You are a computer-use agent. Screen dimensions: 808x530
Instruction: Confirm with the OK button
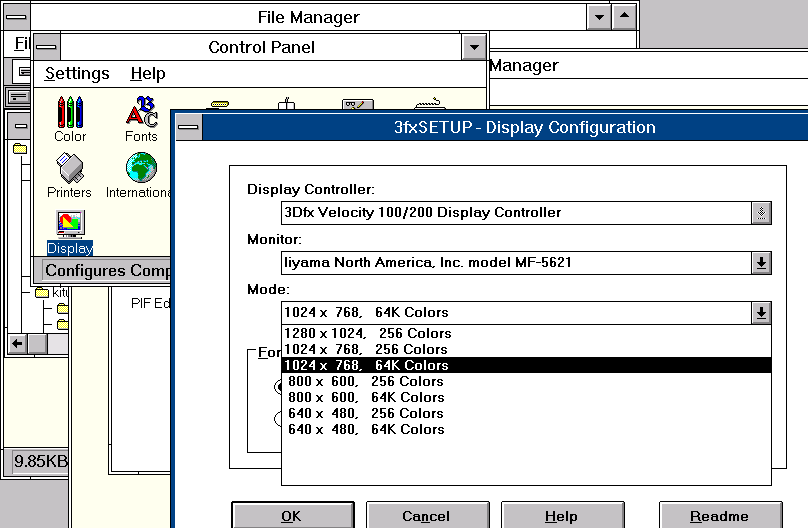(293, 516)
